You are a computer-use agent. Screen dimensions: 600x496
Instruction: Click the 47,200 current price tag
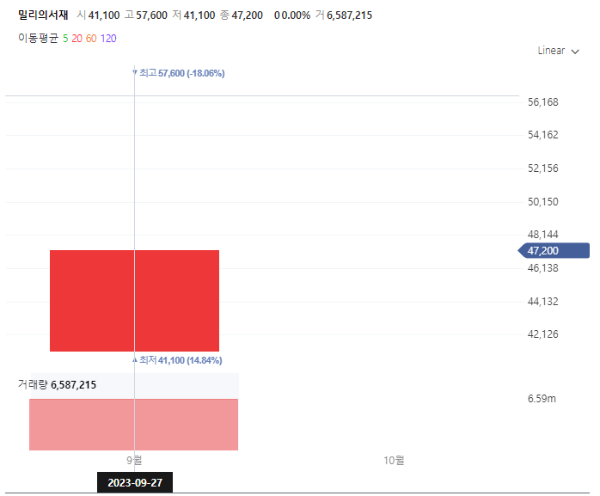point(554,251)
